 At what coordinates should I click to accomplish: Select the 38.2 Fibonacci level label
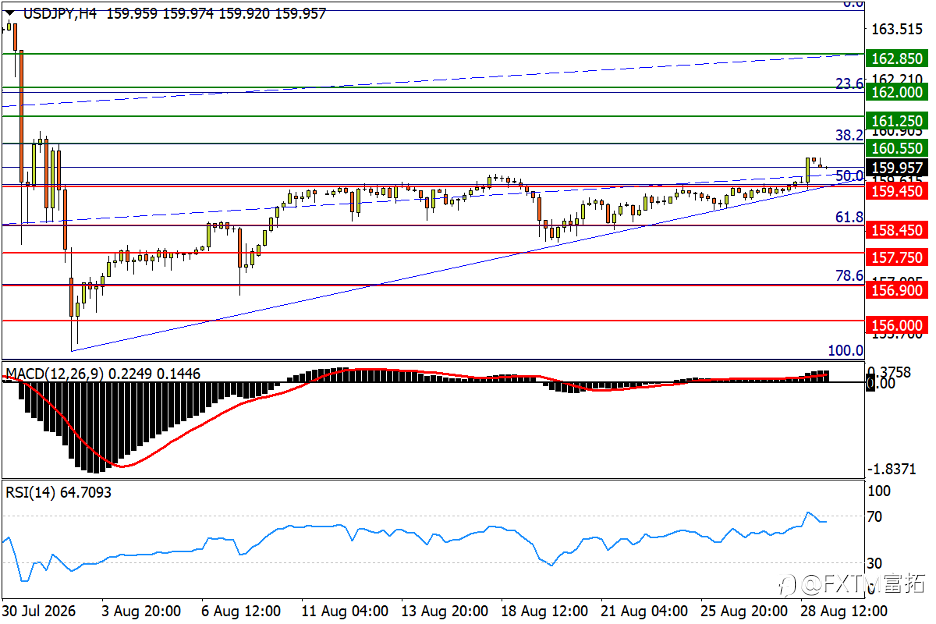click(849, 135)
